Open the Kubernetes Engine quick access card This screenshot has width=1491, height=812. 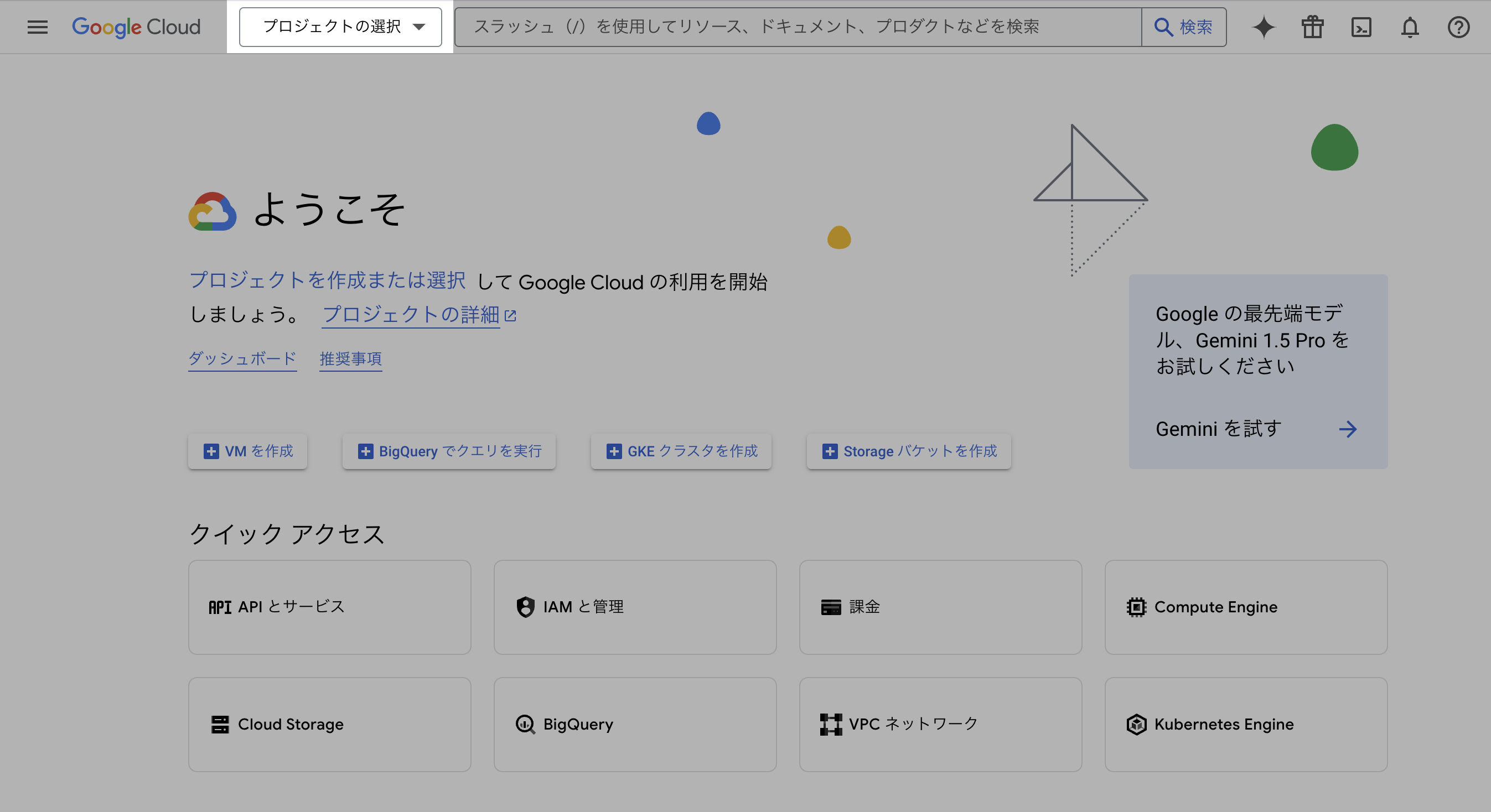click(x=1246, y=725)
